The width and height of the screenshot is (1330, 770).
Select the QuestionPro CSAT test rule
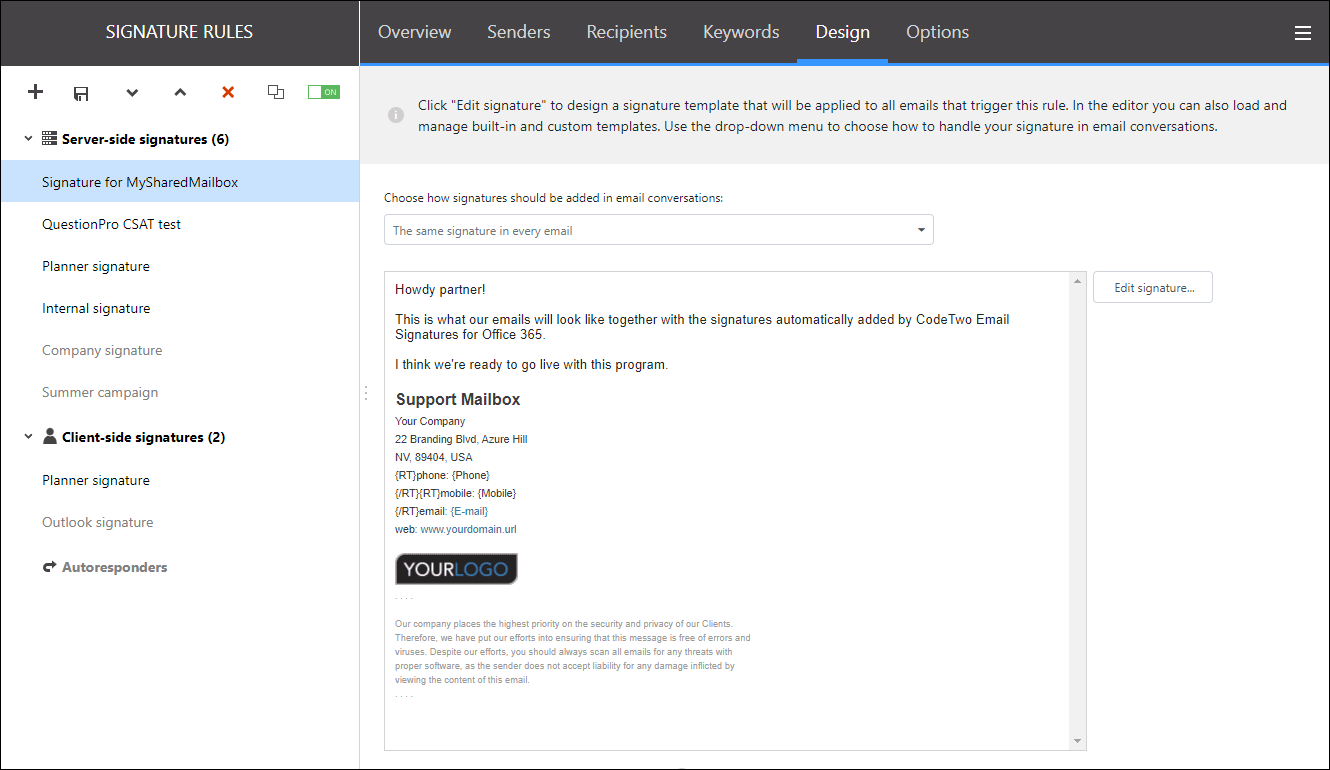(x=110, y=223)
